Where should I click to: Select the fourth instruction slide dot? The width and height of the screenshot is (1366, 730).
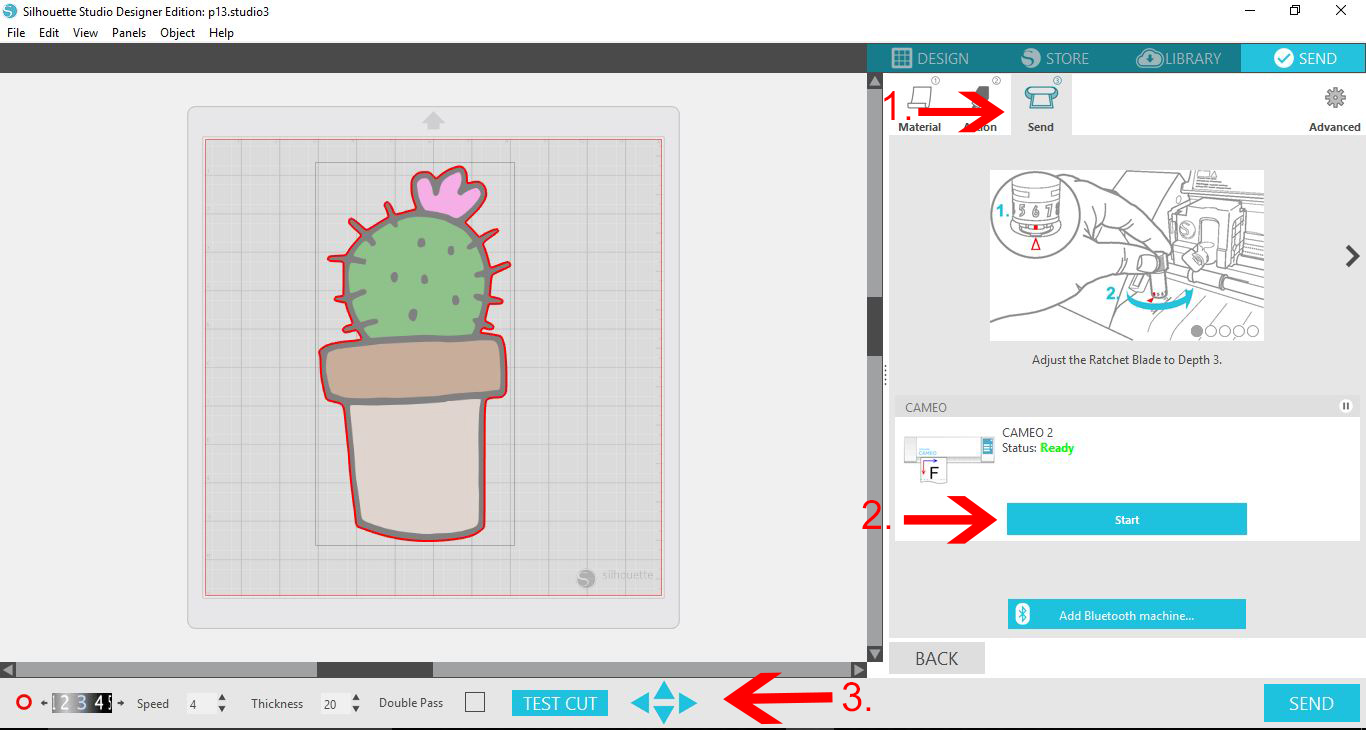point(1239,330)
